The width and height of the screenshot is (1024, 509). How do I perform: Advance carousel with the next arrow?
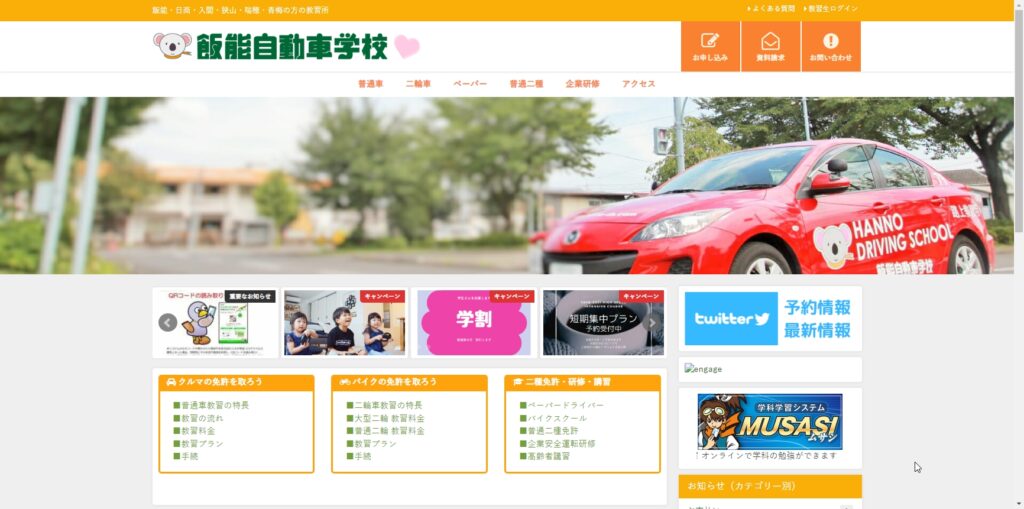coord(651,323)
